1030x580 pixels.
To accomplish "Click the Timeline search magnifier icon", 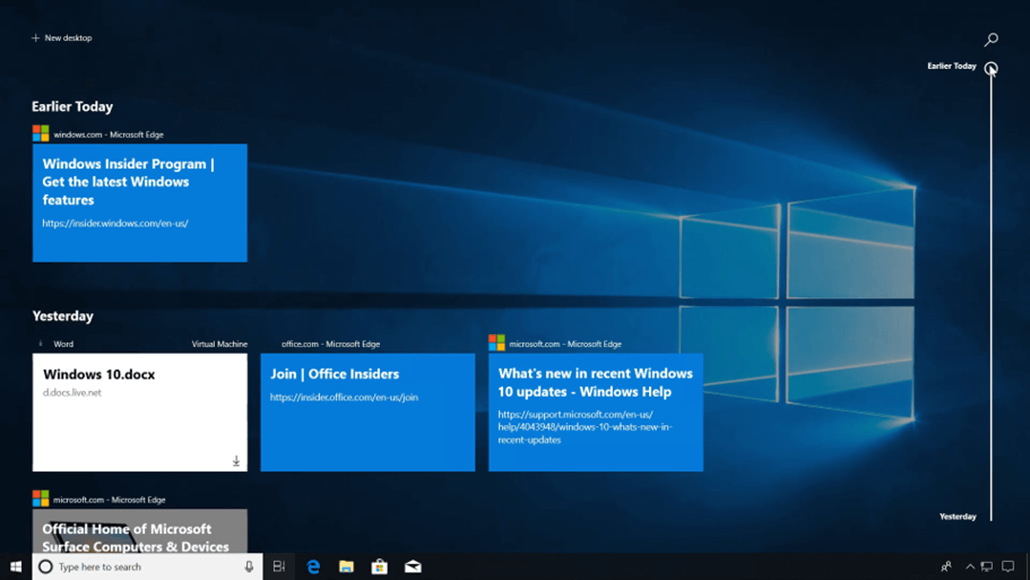I will [990, 39].
